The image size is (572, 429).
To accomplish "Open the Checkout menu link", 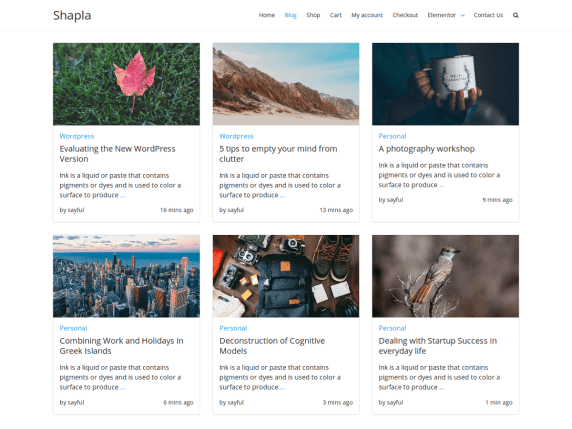I will tap(405, 15).
